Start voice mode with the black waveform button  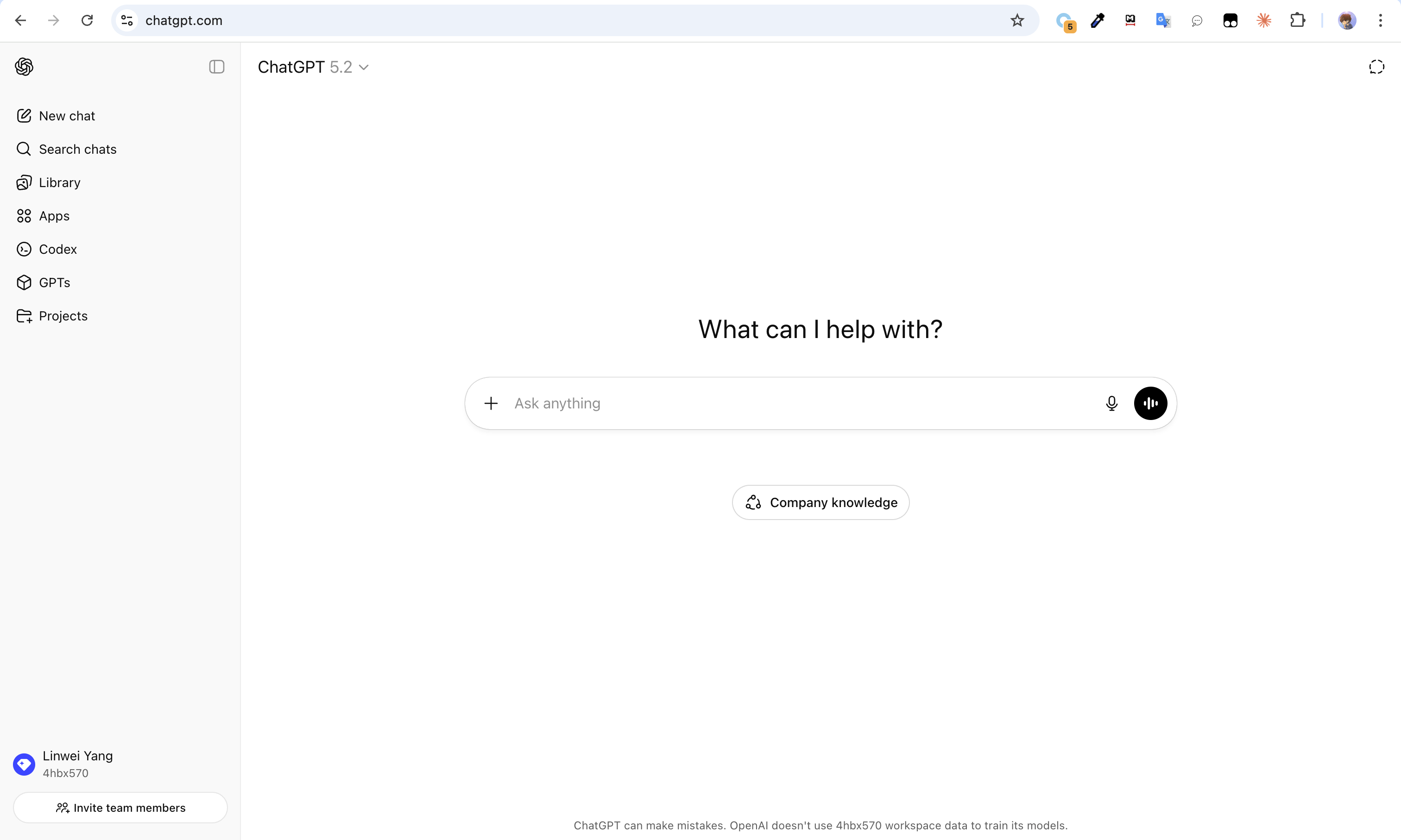(x=1150, y=404)
